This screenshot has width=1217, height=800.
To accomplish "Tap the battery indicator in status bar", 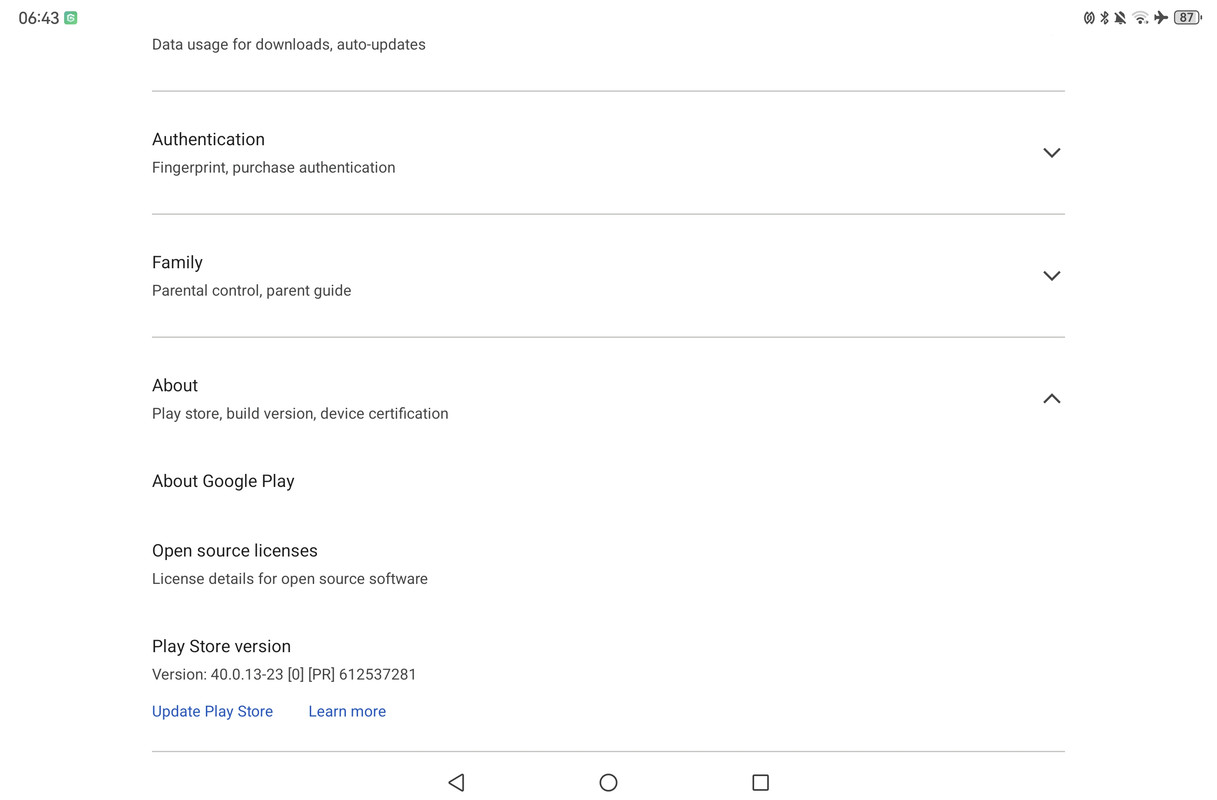I will point(1187,17).
